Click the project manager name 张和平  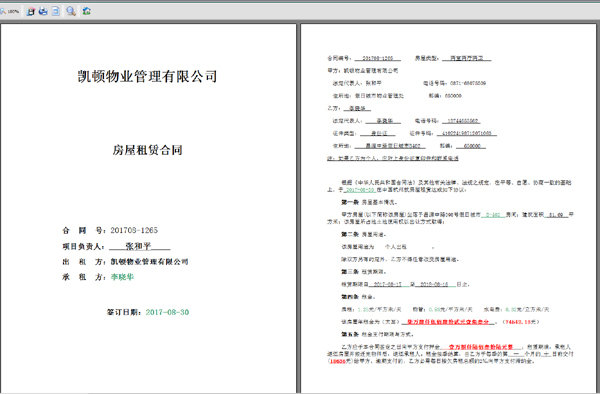[139, 246]
